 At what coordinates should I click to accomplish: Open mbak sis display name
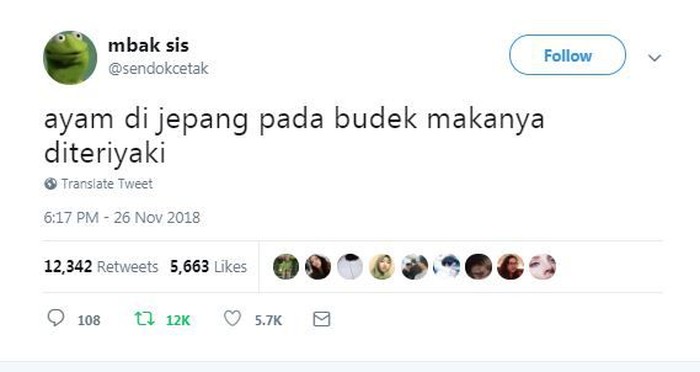click(148, 45)
